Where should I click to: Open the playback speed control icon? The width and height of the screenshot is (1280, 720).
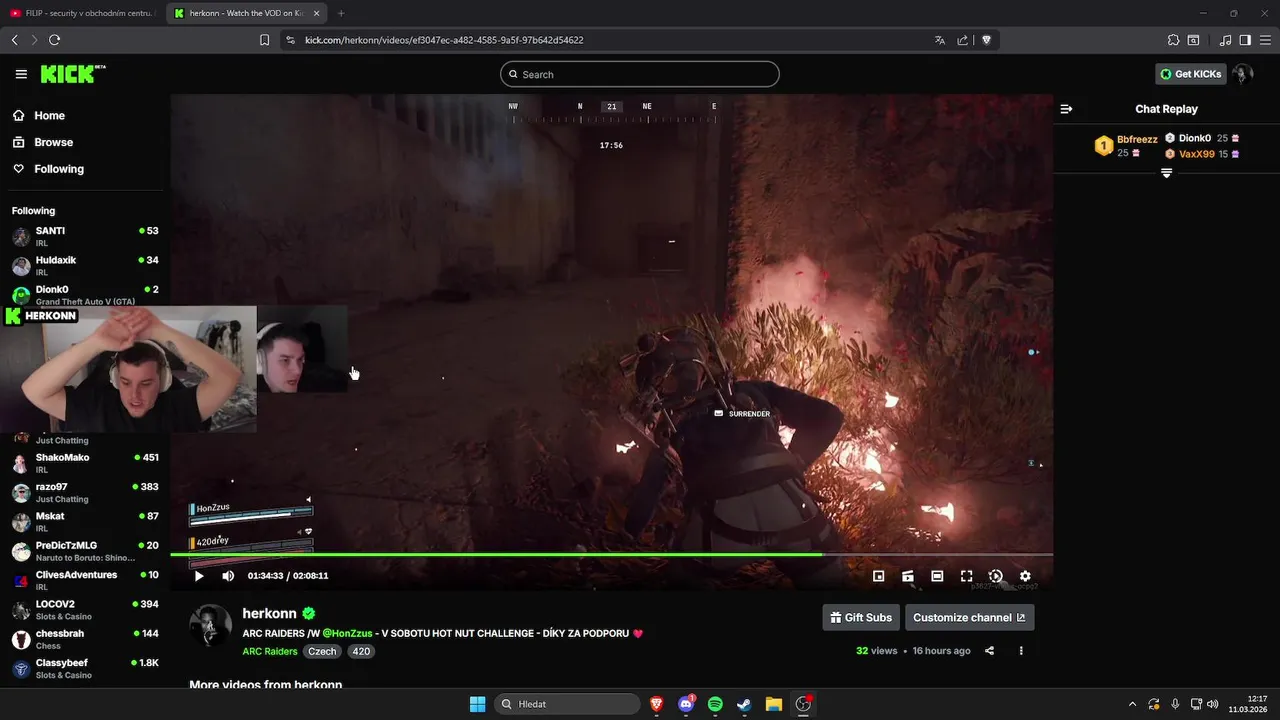pyautogui.click(x=996, y=576)
